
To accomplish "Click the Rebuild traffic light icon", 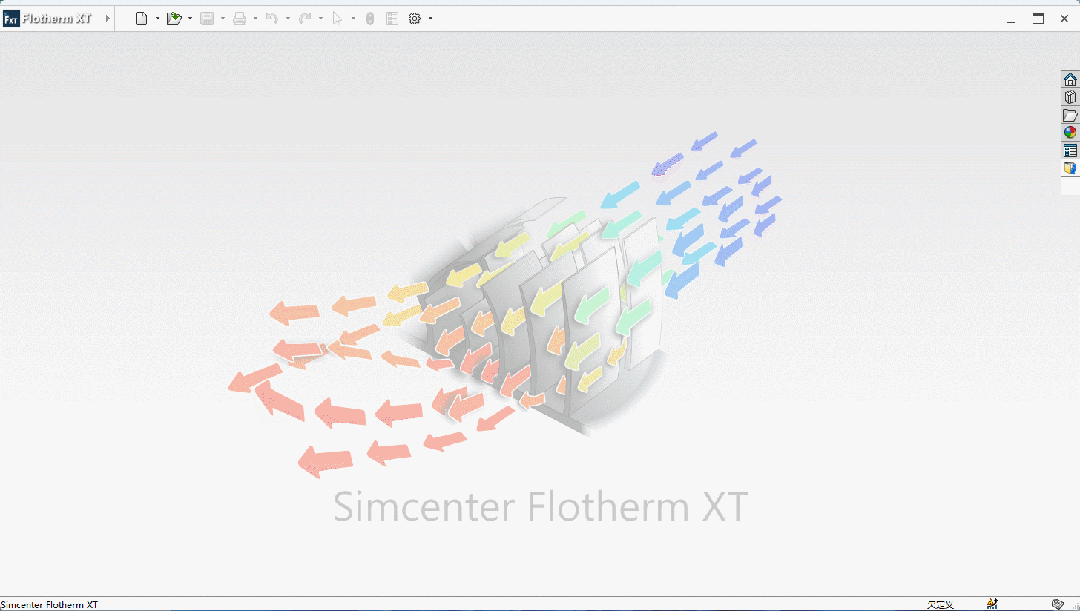I will (x=370, y=19).
